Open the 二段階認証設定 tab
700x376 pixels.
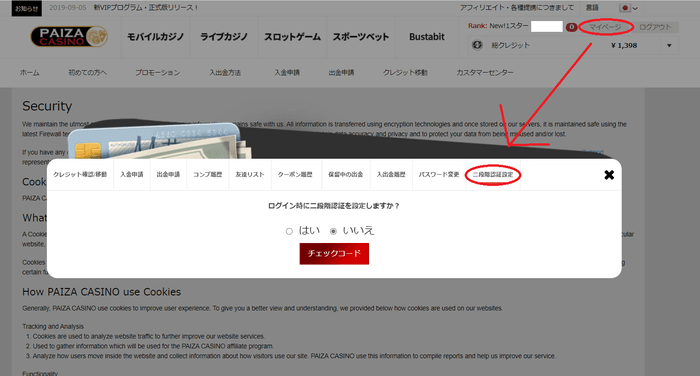pos(493,175)
